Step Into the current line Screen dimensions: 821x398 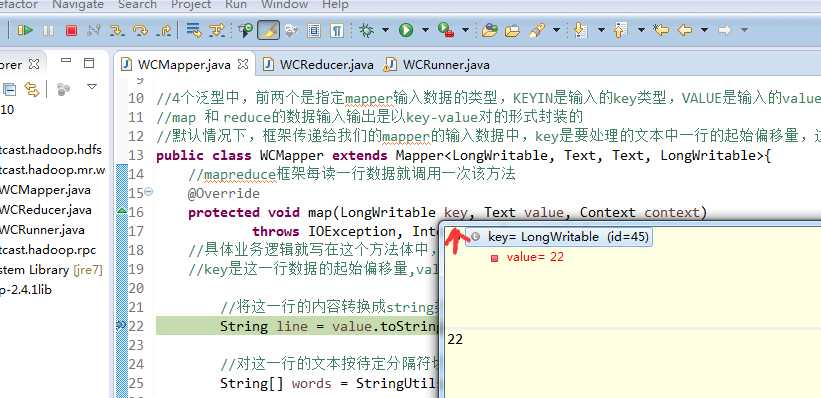(117, 30)
